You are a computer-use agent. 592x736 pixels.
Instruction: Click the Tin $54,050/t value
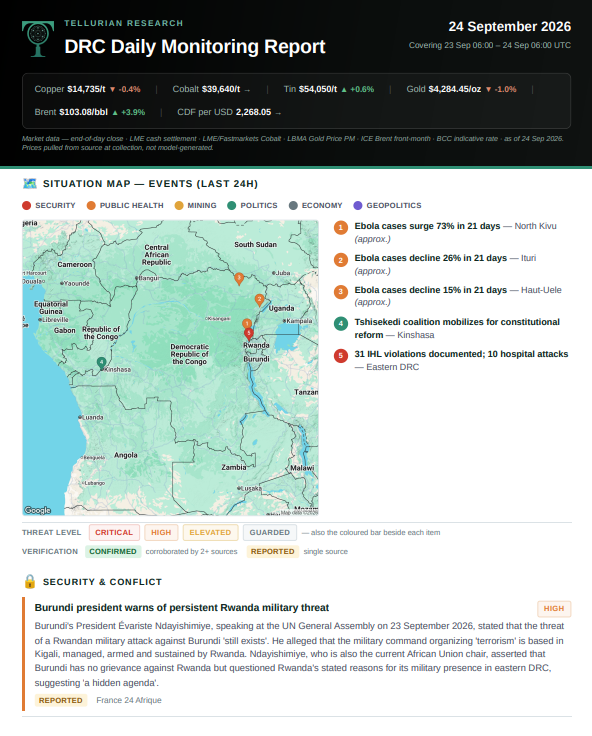[318, 89]
